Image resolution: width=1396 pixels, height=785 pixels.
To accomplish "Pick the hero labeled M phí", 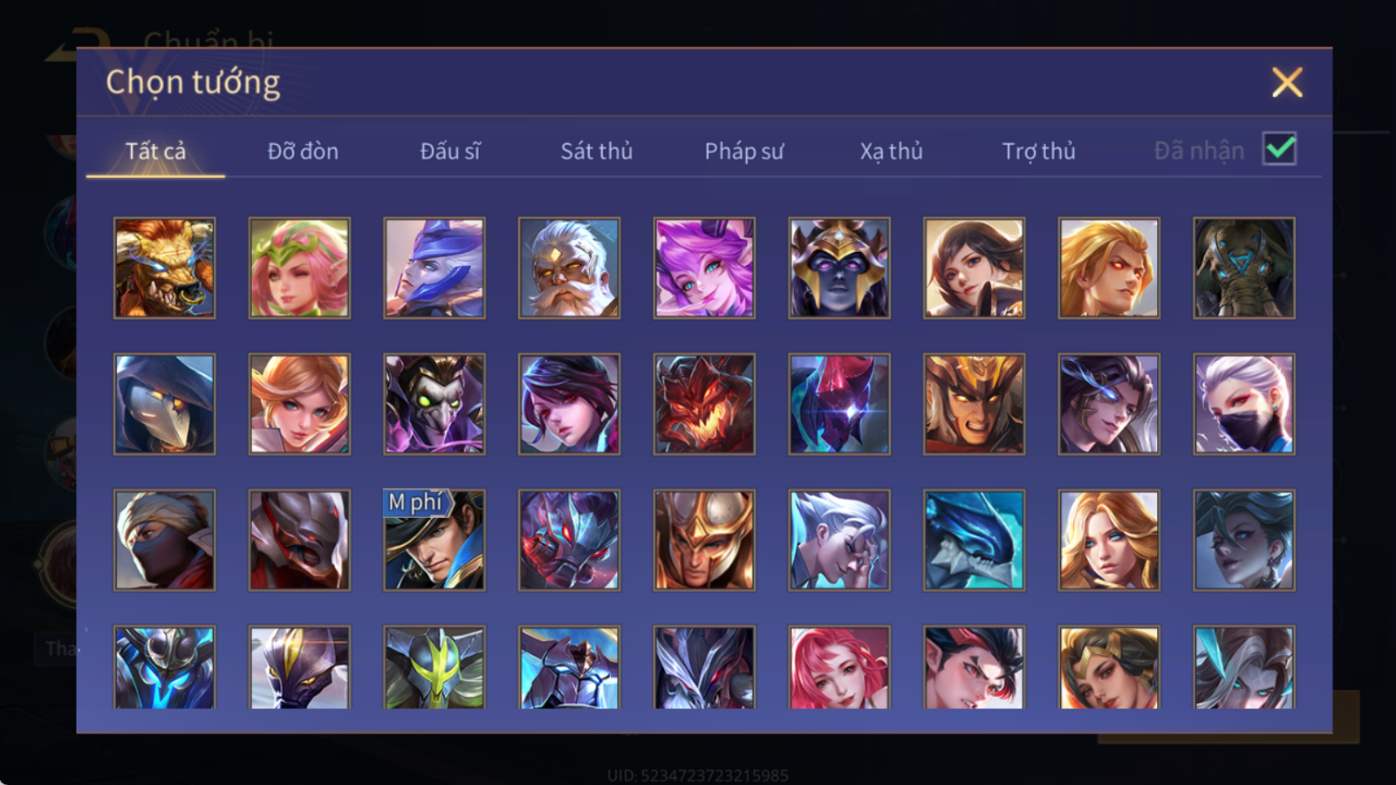I will tap(434, 540).
